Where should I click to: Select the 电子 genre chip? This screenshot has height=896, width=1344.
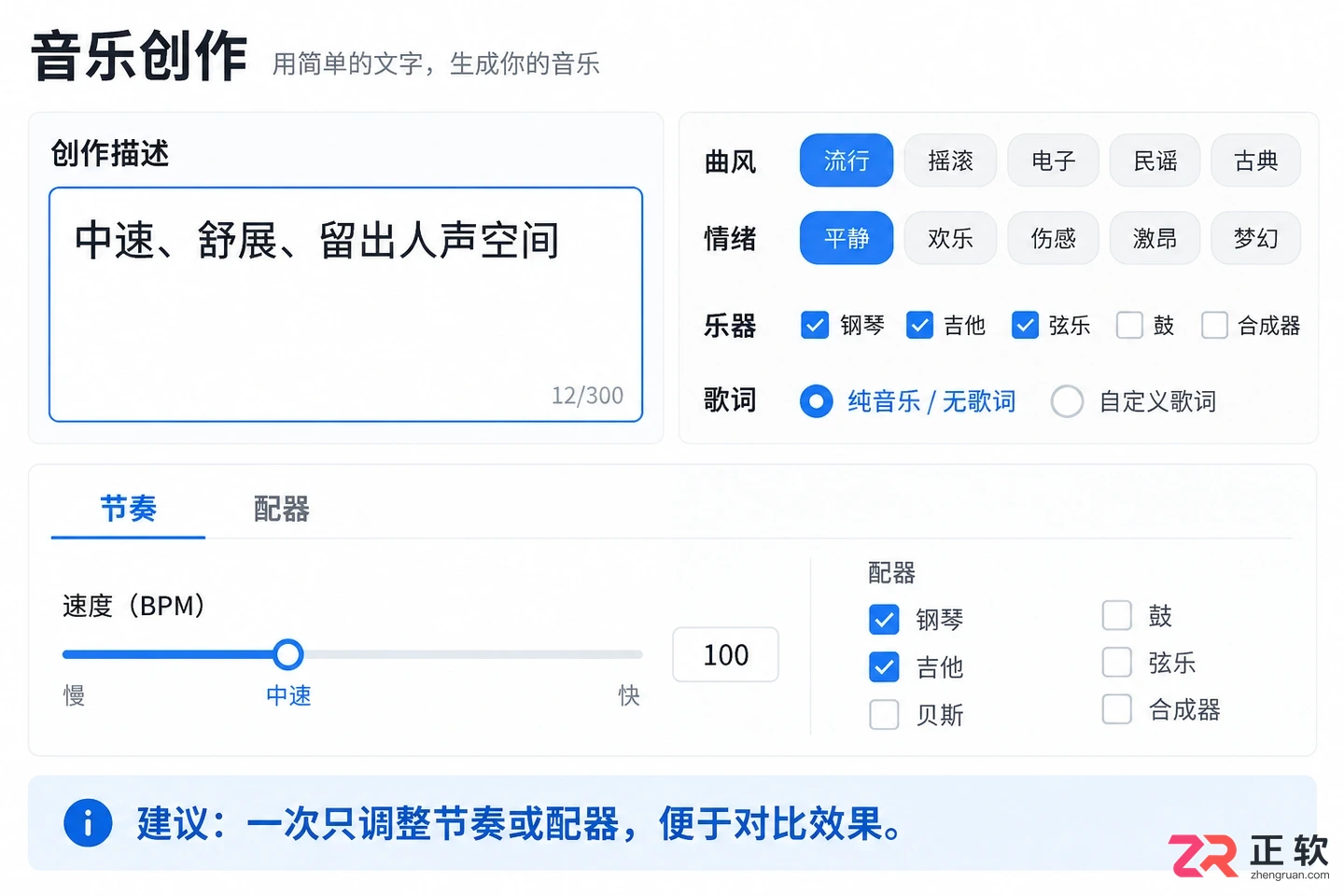(x=1053, y=161)
